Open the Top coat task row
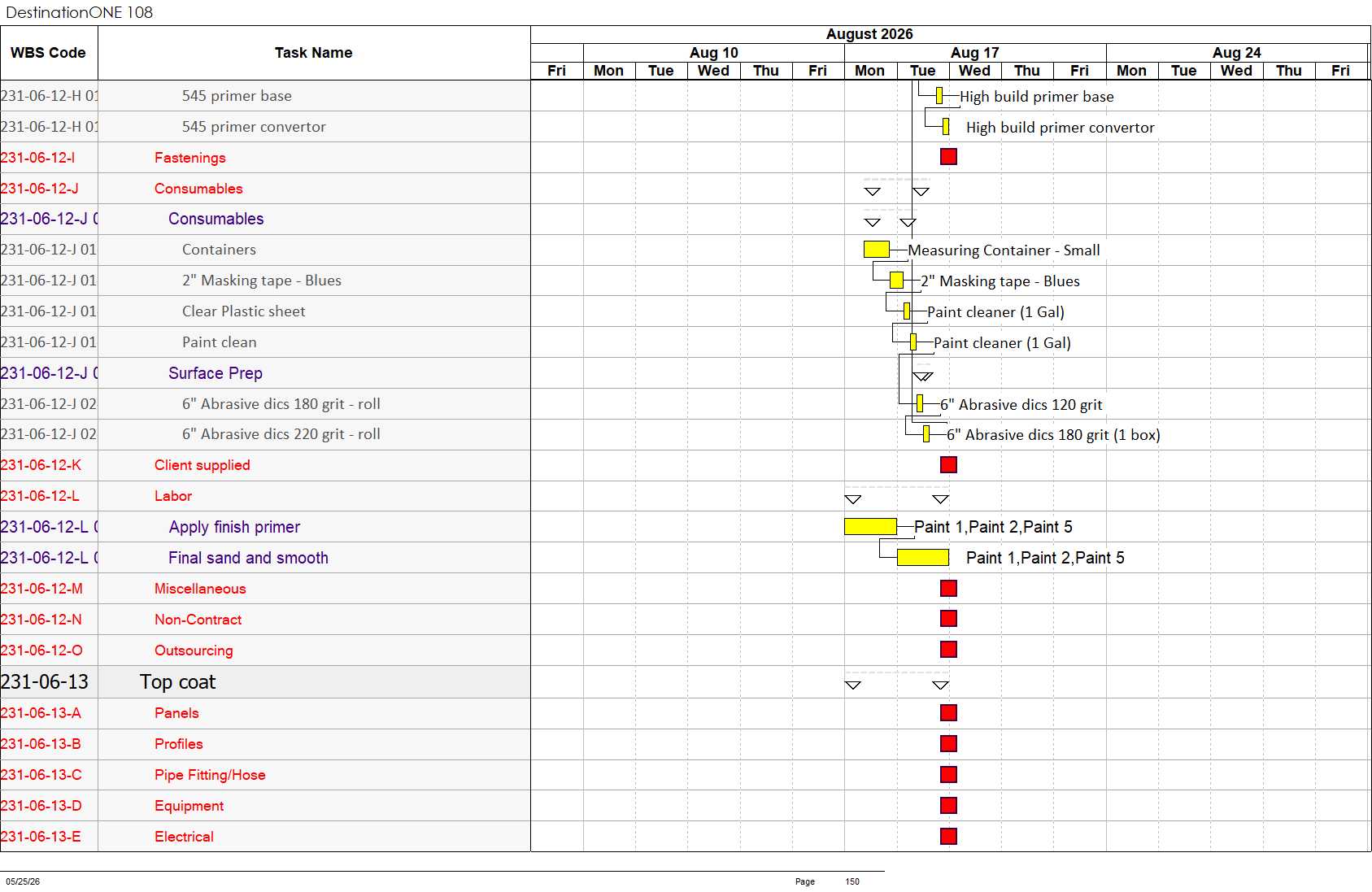Viewport: 1372px width, 892px height. (265, 681)
